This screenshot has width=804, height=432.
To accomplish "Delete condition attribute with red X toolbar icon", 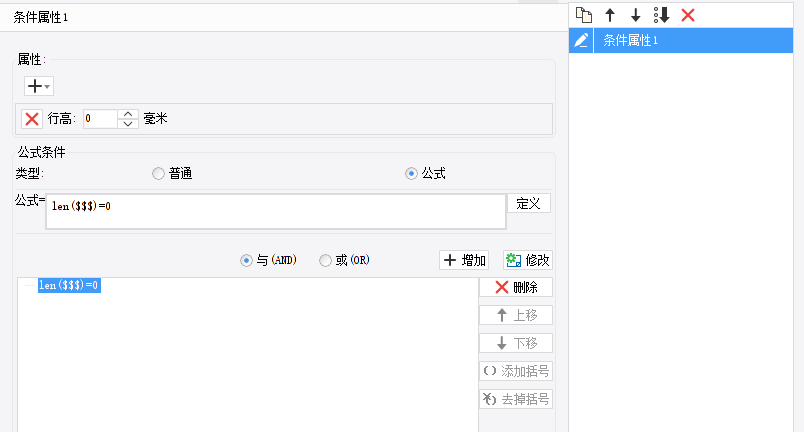I will click(688, 15).
